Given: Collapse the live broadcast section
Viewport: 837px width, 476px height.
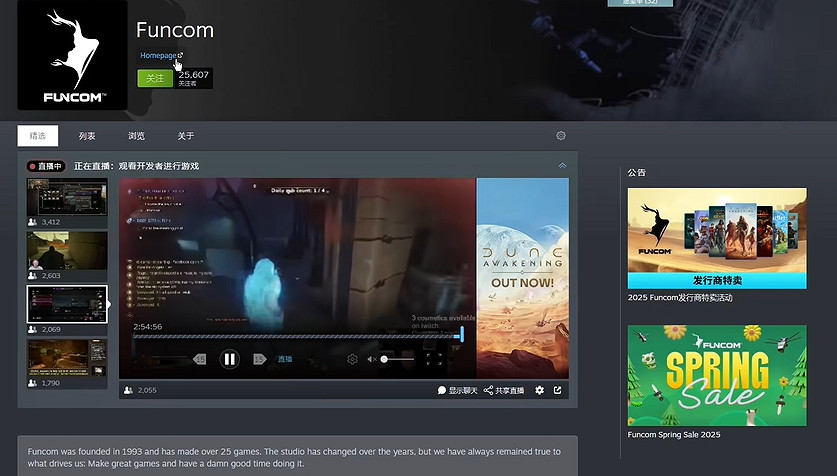Looking at the screenshot, I should pyautogui.click(x=562, y=165).
